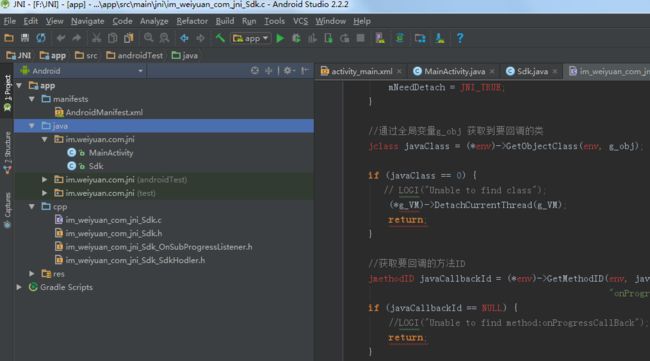650x361 pixels.
Task: Undo last action via toolbar arrow
Action: point(61,38)
